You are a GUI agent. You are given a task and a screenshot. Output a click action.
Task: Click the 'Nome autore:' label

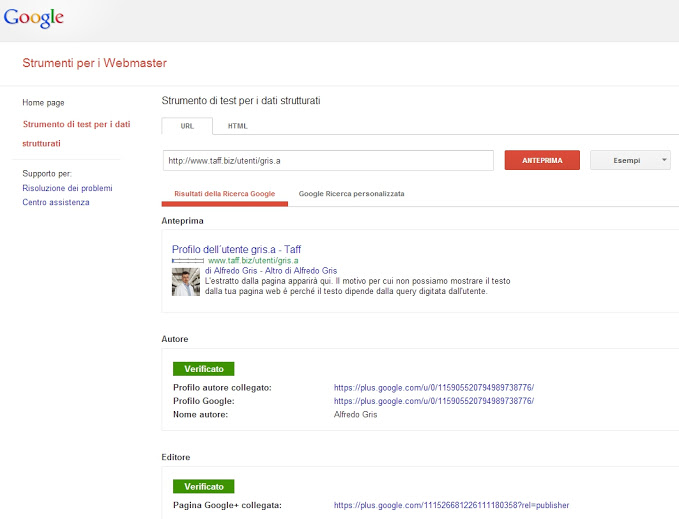pyautogui.click(x=200, y=415)
